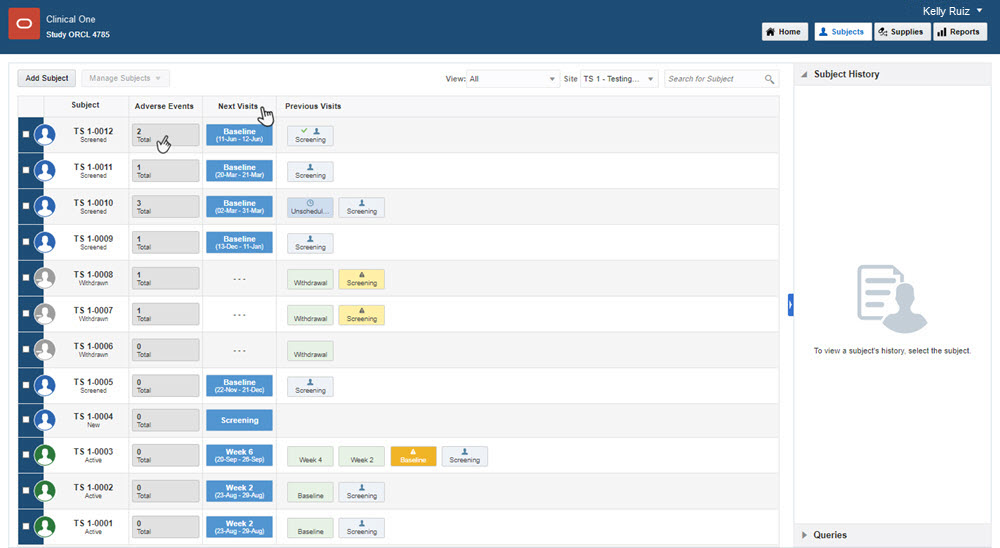The image size is (1000, 548).
Task: Open Baseline next visit for TS 1-0011
Action: click(239, 171)
